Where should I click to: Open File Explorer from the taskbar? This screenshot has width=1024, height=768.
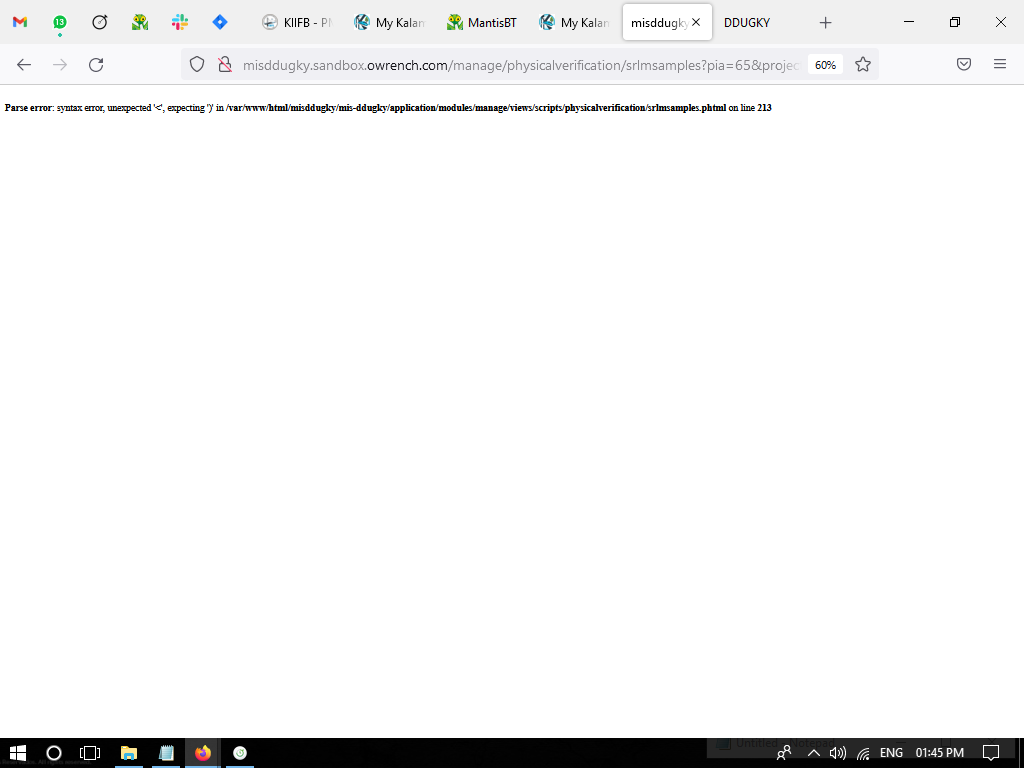pyautogui.click(x=129, y=753)
